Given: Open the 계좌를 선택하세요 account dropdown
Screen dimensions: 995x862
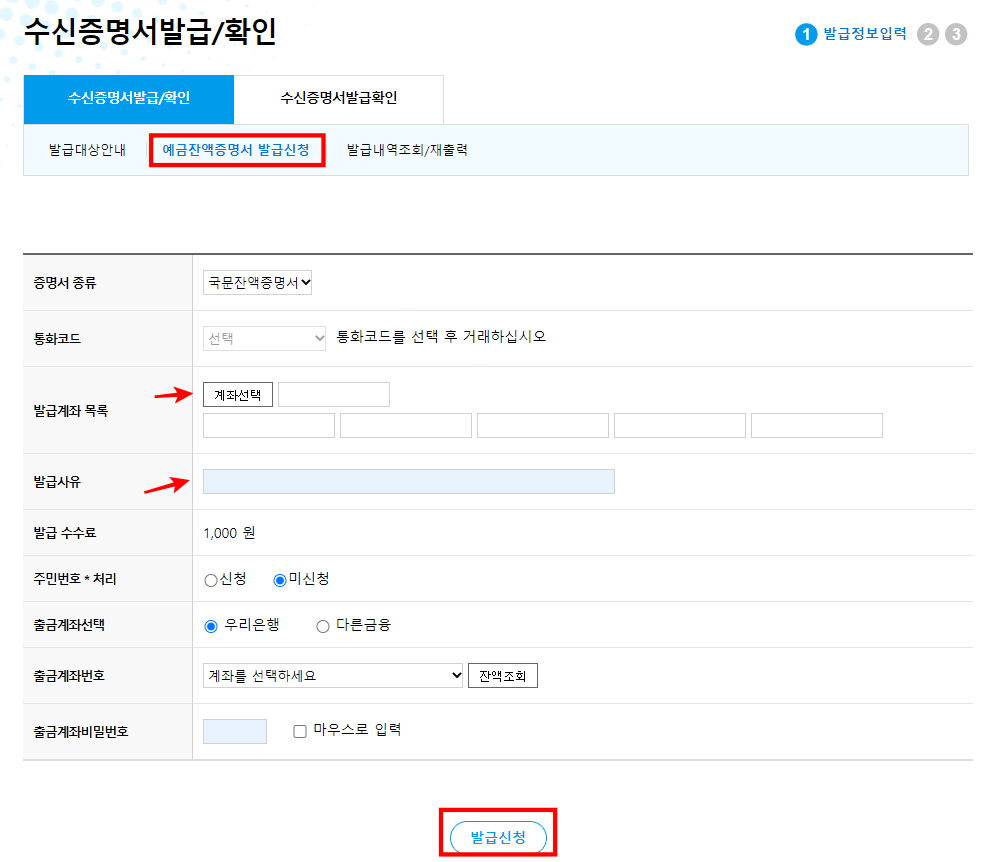Looking at the screenshot, I should point(333,675).
